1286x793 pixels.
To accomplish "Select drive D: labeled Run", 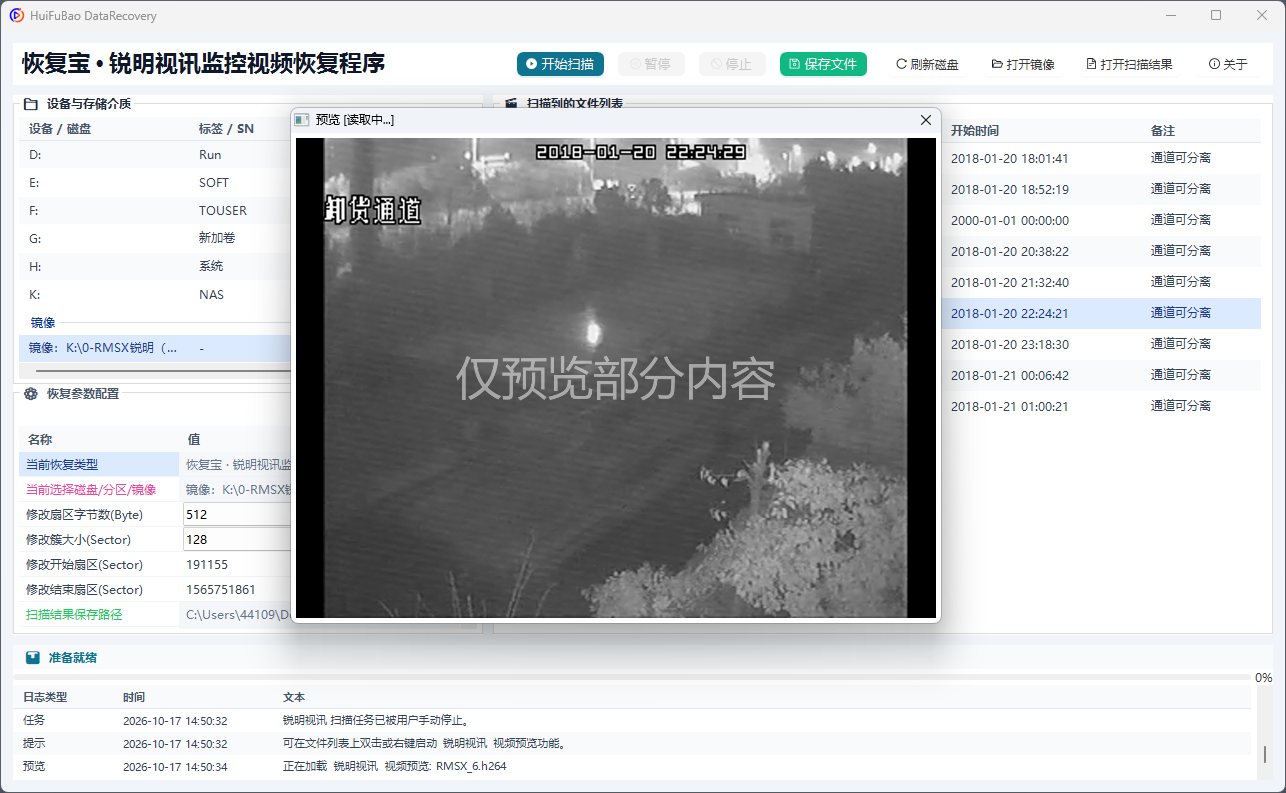I will pyautogui.click(x=155, y=155).
